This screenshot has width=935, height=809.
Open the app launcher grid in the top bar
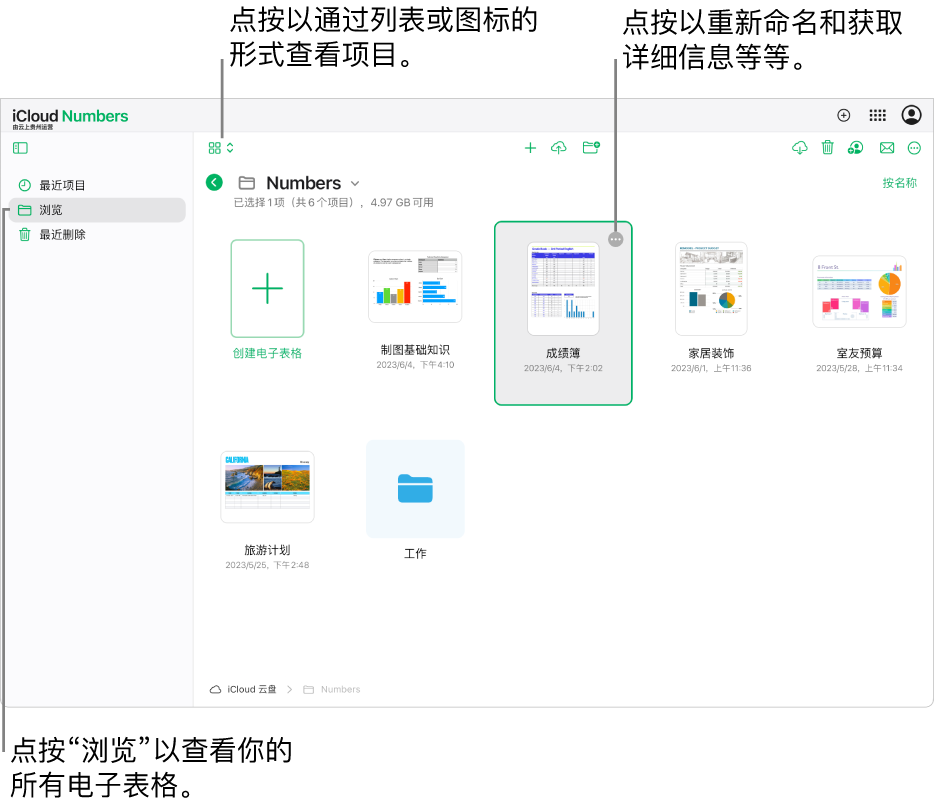[877, 115]
